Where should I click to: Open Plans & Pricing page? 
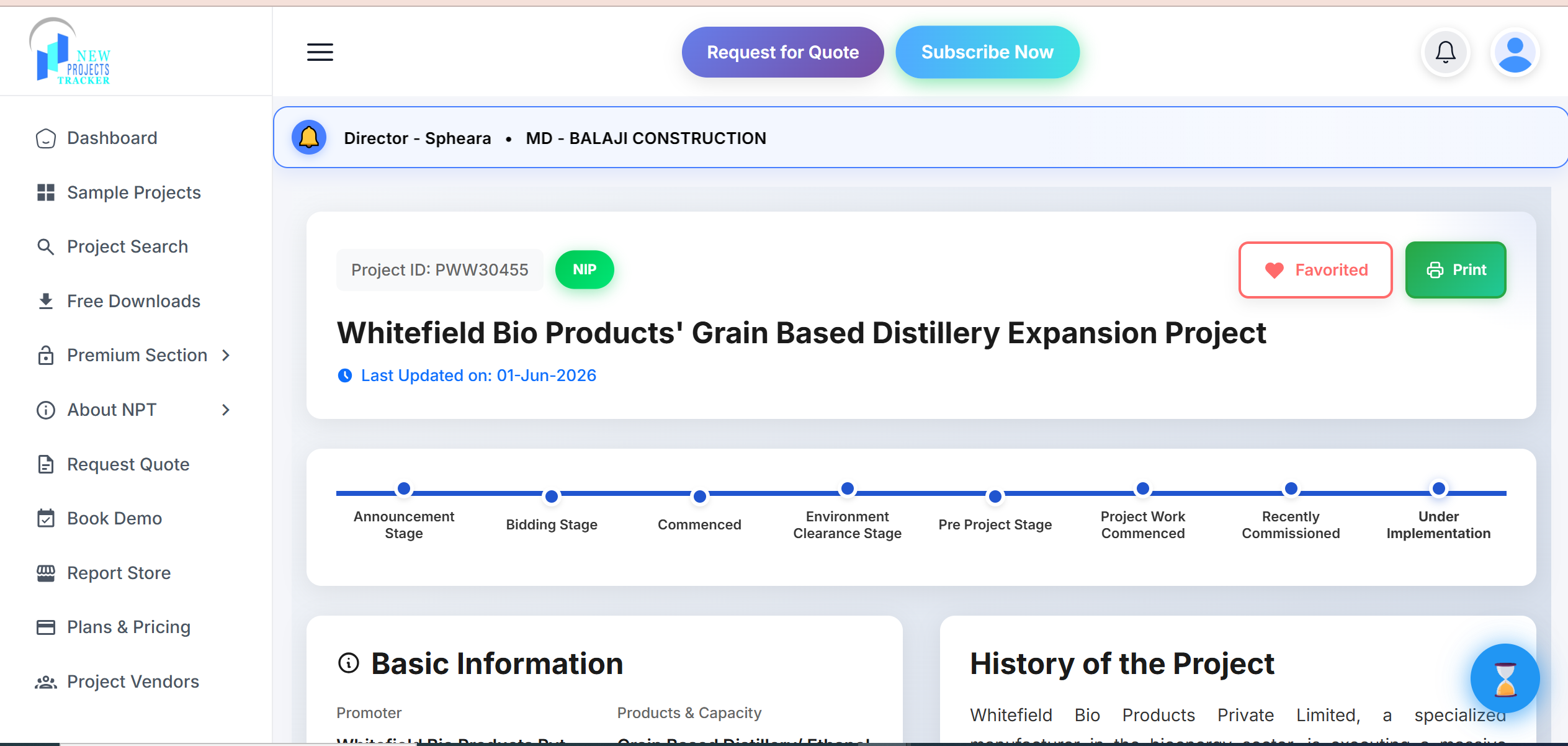(x=128, y=627)
